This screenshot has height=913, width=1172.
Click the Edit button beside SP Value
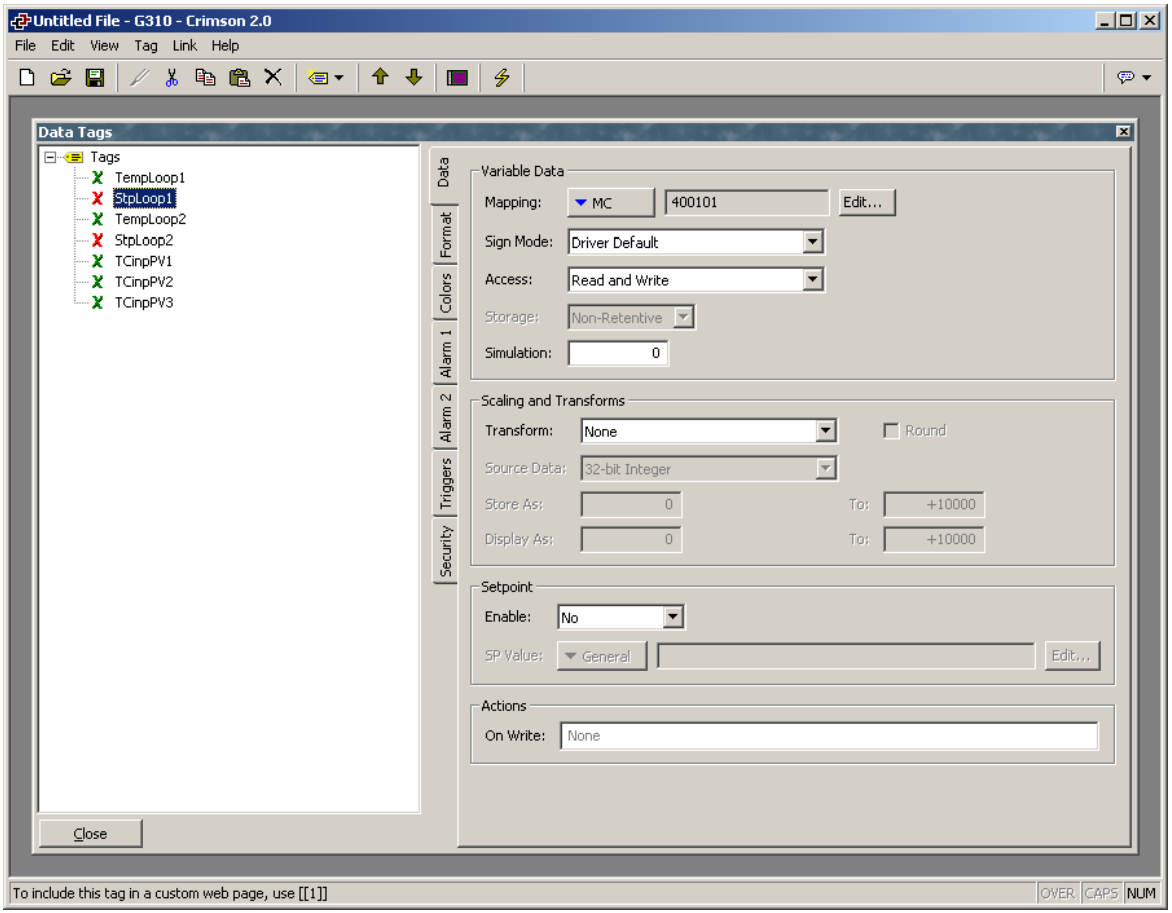pyautogui.click(x=1072, y=656)
